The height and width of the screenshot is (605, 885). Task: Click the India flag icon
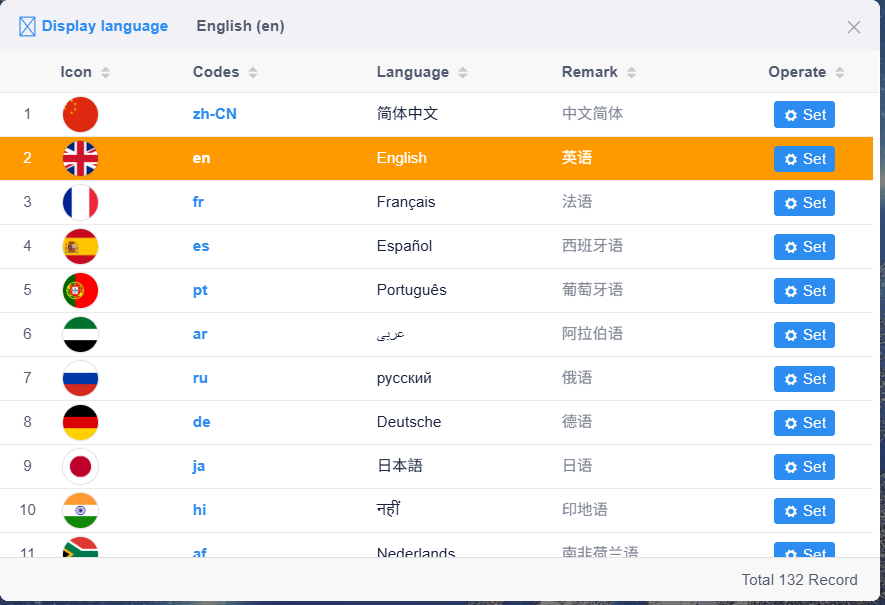pyautogui.click(x=80, y=510)
